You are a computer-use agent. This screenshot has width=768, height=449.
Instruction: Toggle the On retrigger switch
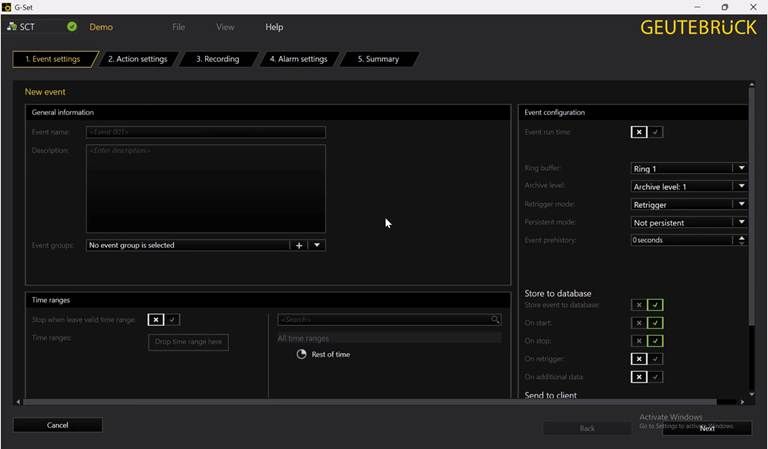point(647,359)
